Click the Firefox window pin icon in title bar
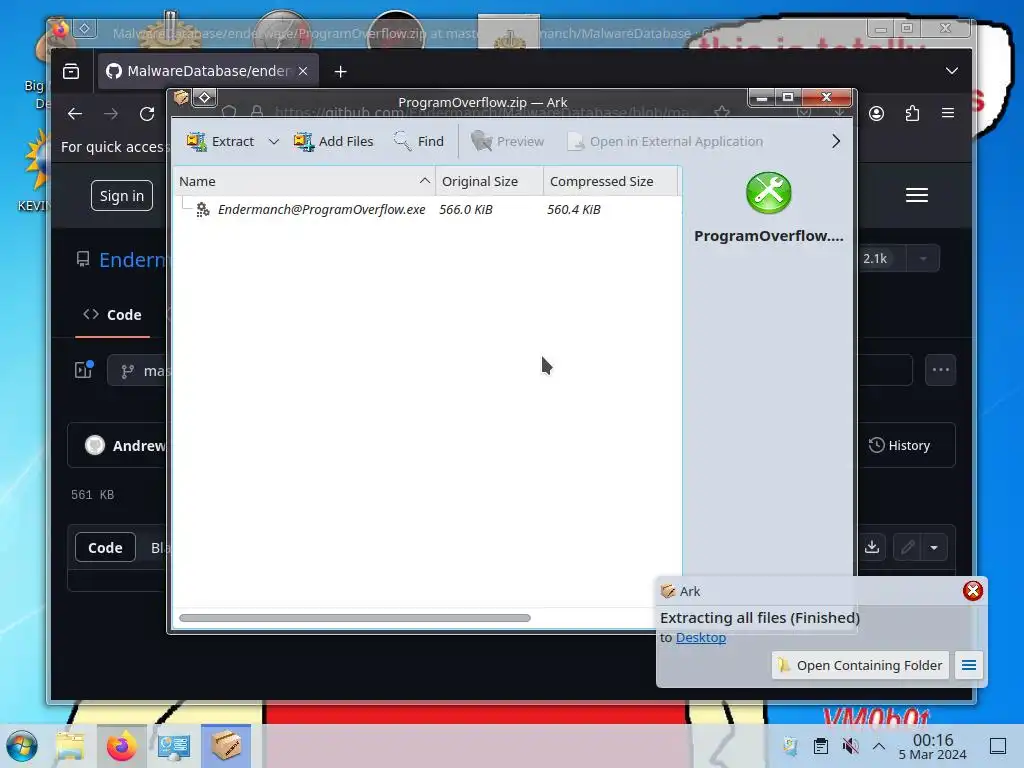Viewport: 1024px width, 768px height. click(84, 28)
